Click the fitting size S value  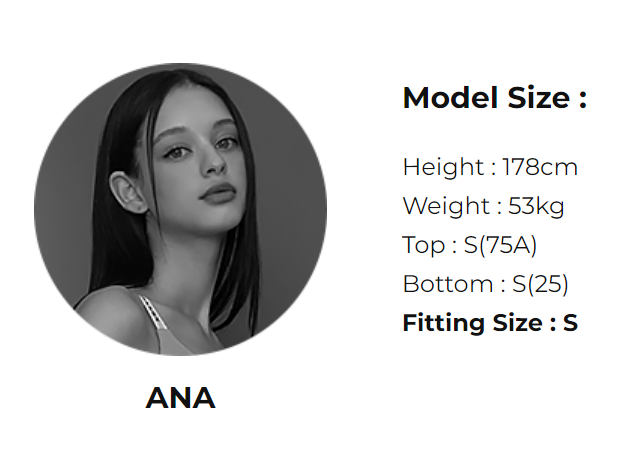[x=570, y=323]
